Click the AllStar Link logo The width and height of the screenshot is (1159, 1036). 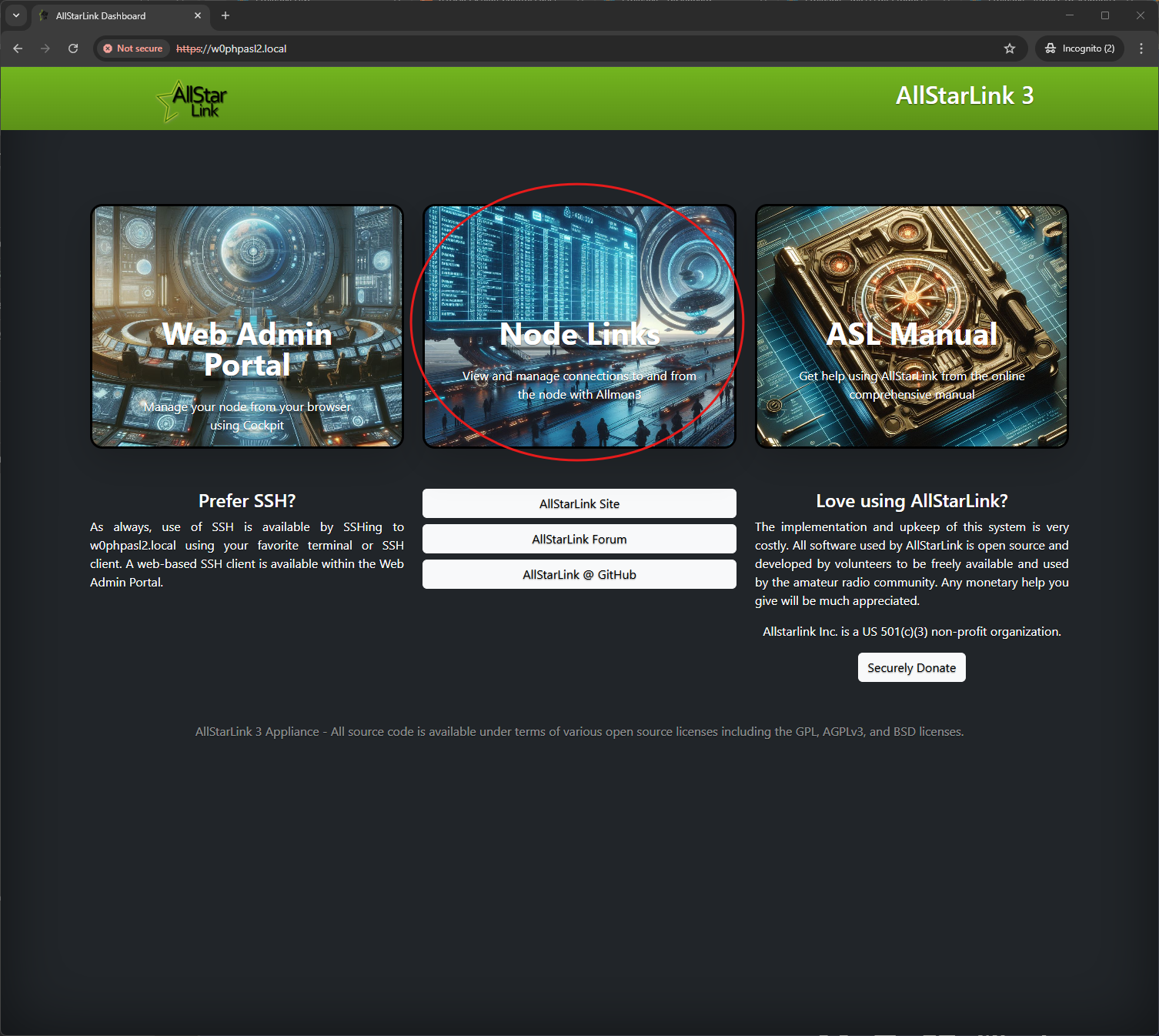tap(192, 100)
